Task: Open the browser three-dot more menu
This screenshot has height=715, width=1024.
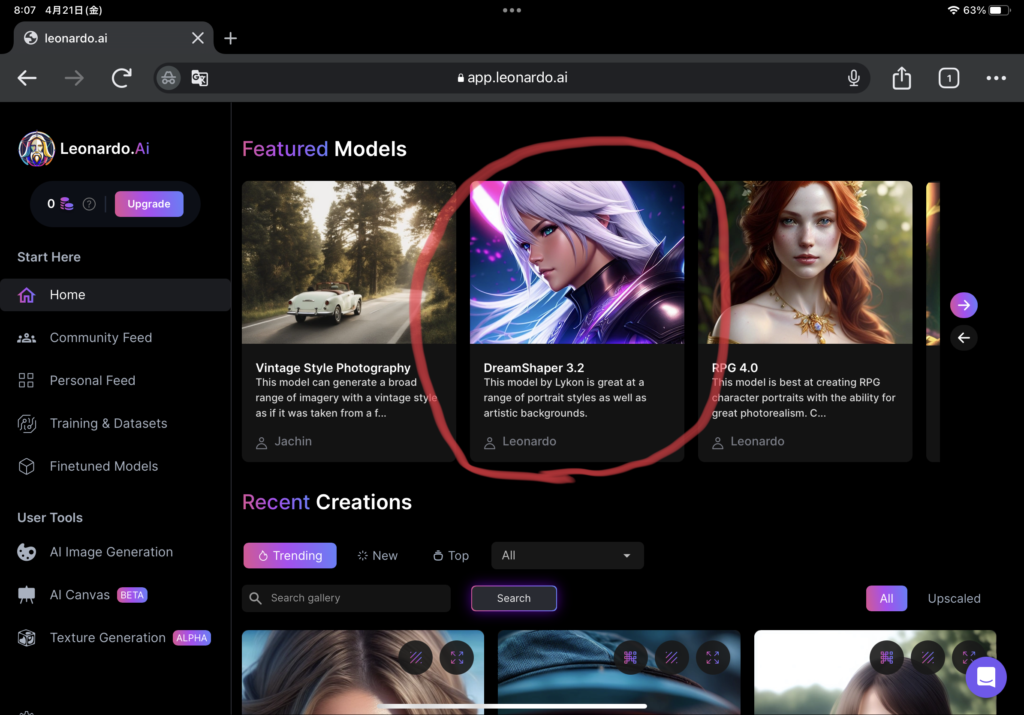Action: (996, 78)
